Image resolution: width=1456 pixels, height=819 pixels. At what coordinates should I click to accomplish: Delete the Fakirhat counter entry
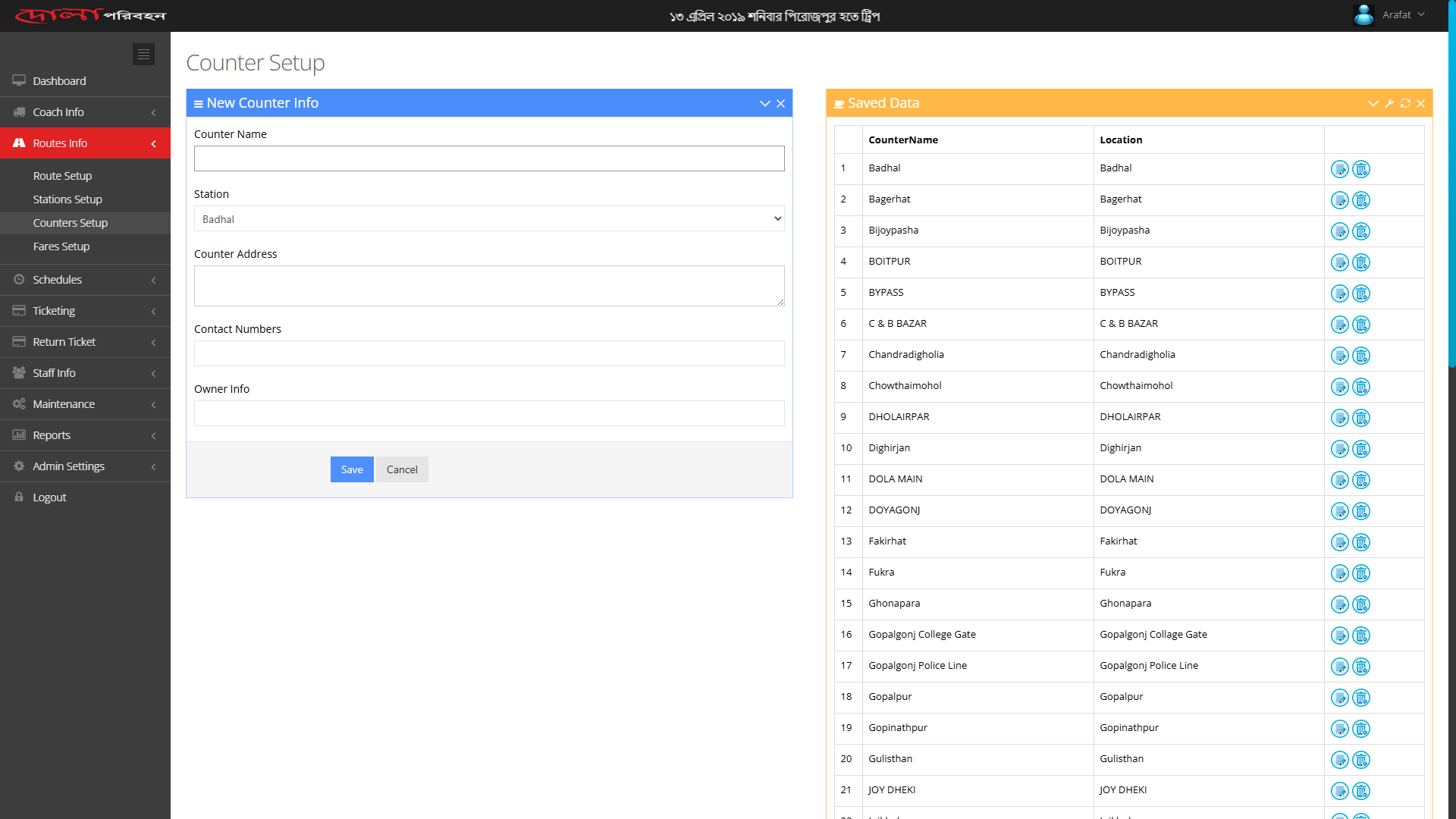pos(1361,542)
